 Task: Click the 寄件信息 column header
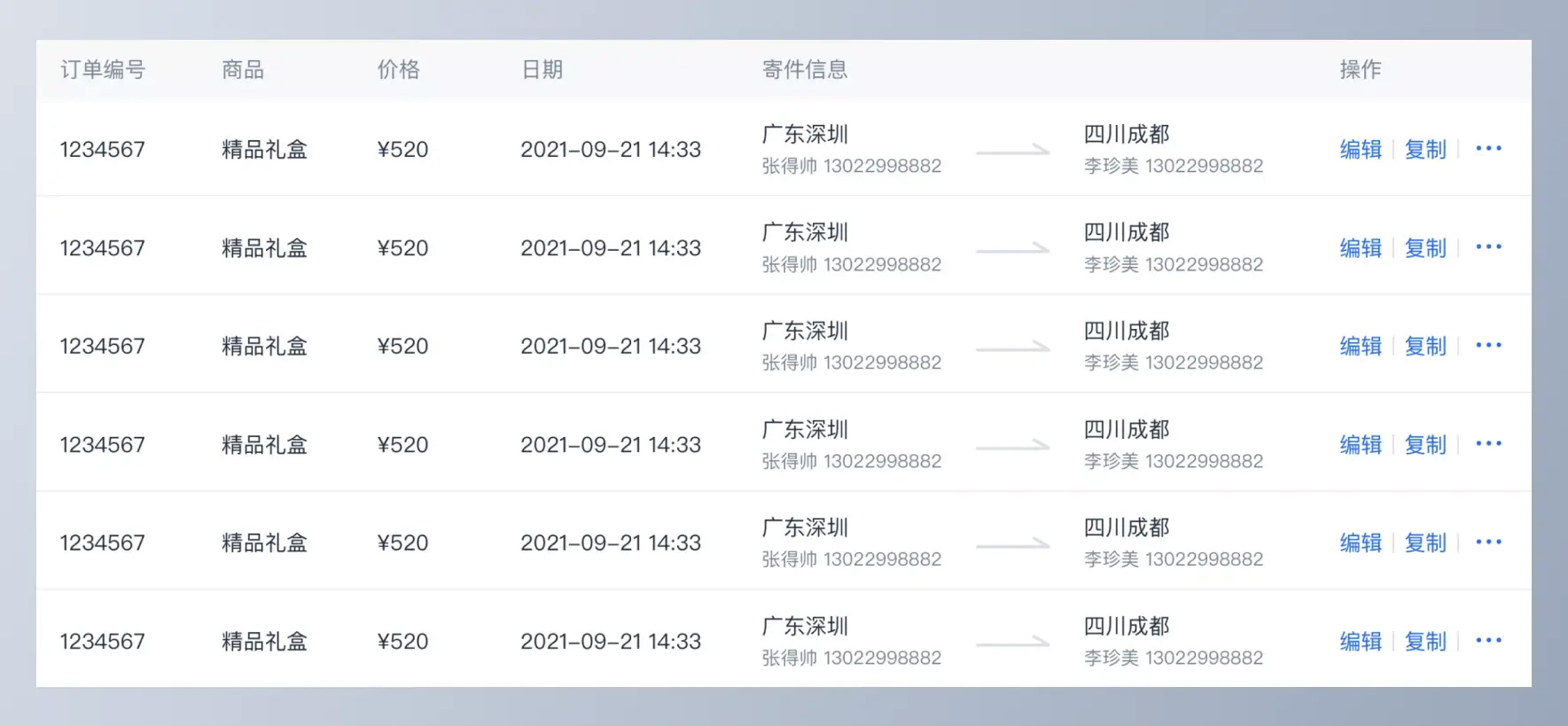point(805,69)
